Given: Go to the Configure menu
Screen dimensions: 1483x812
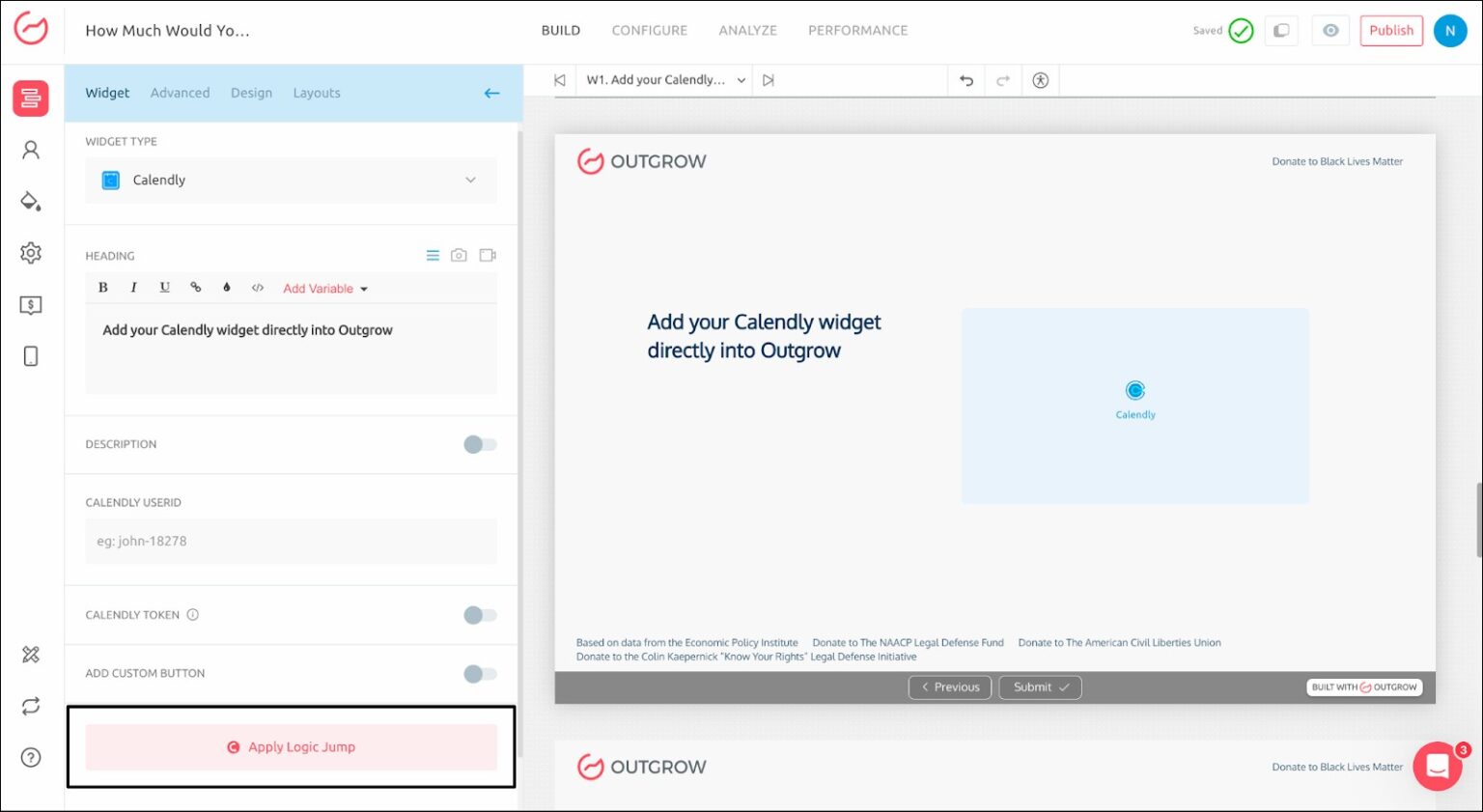Looking at the screenshot, I should tap(649, 31).
